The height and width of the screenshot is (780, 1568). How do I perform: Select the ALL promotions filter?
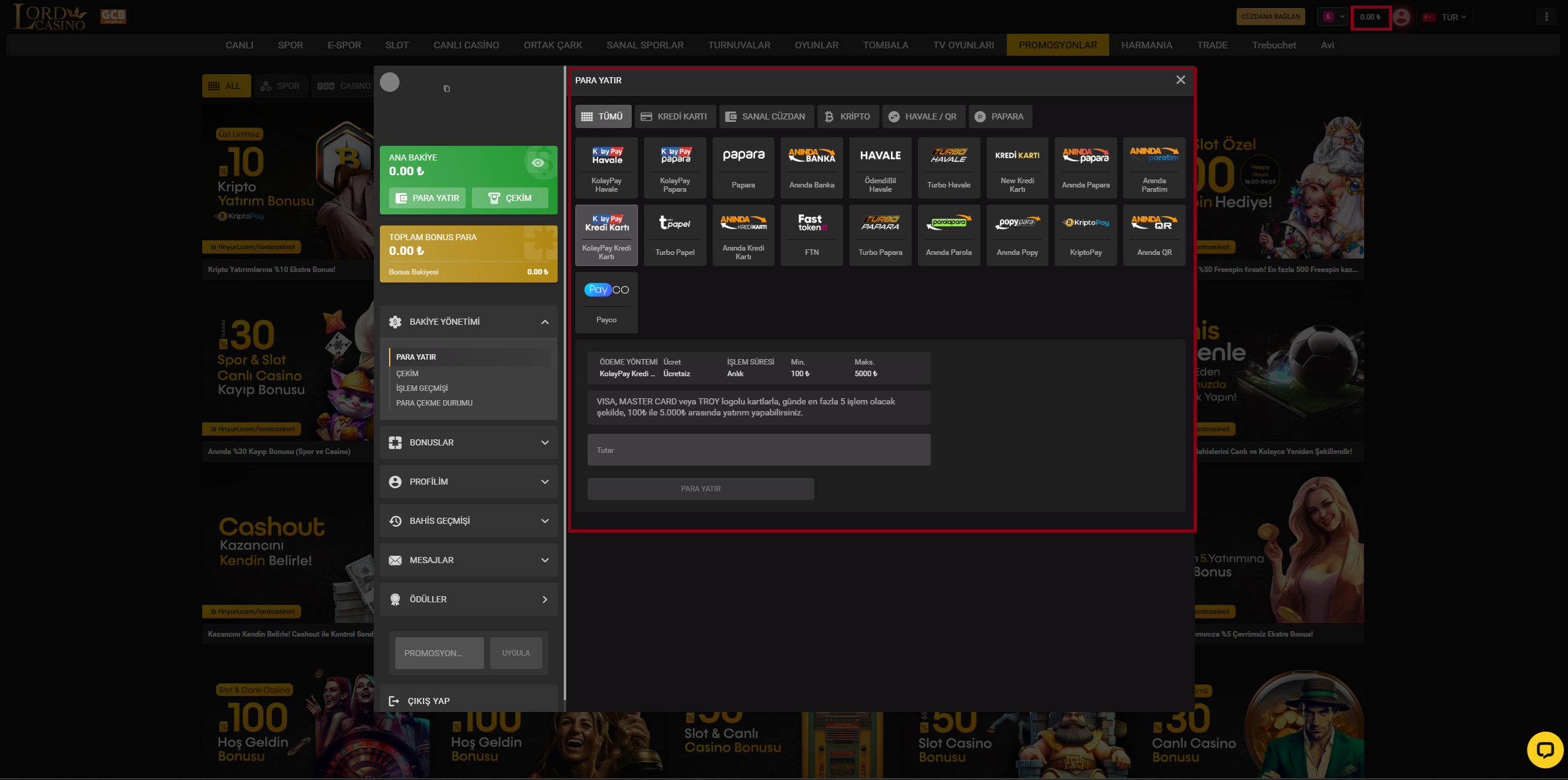tap(227, 86)
